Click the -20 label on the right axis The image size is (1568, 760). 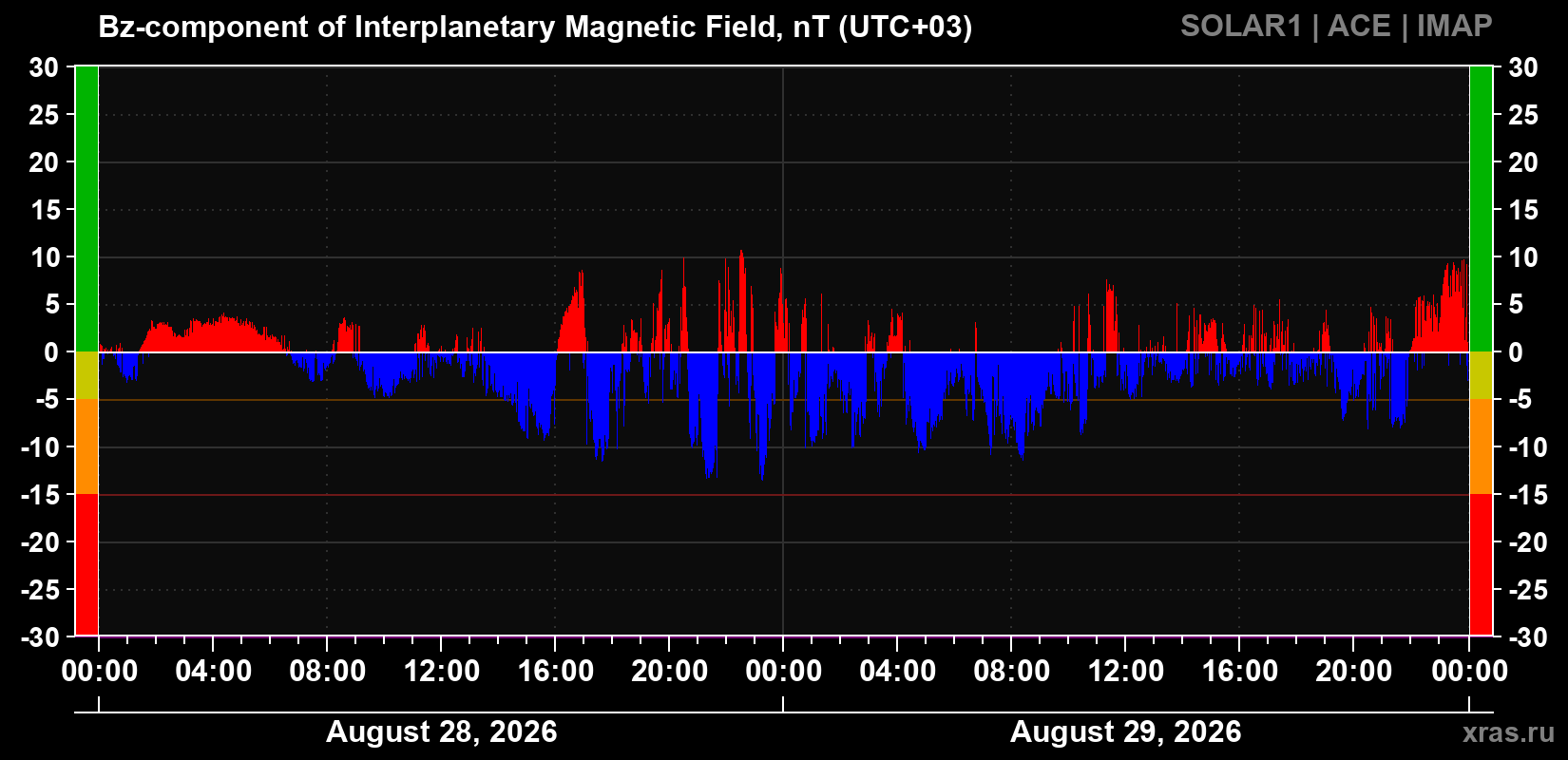(1529, 542)
